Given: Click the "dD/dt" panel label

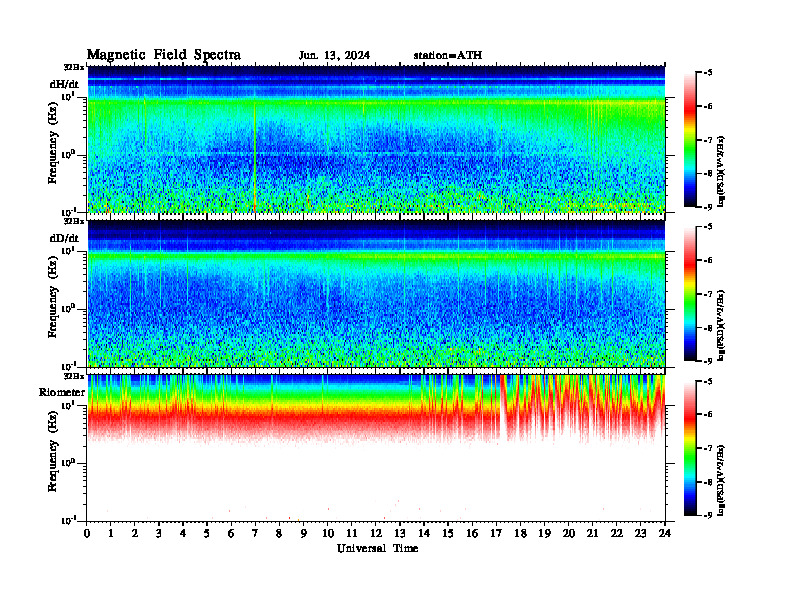Looking at the screenshot, I should (x=64, y=238).
